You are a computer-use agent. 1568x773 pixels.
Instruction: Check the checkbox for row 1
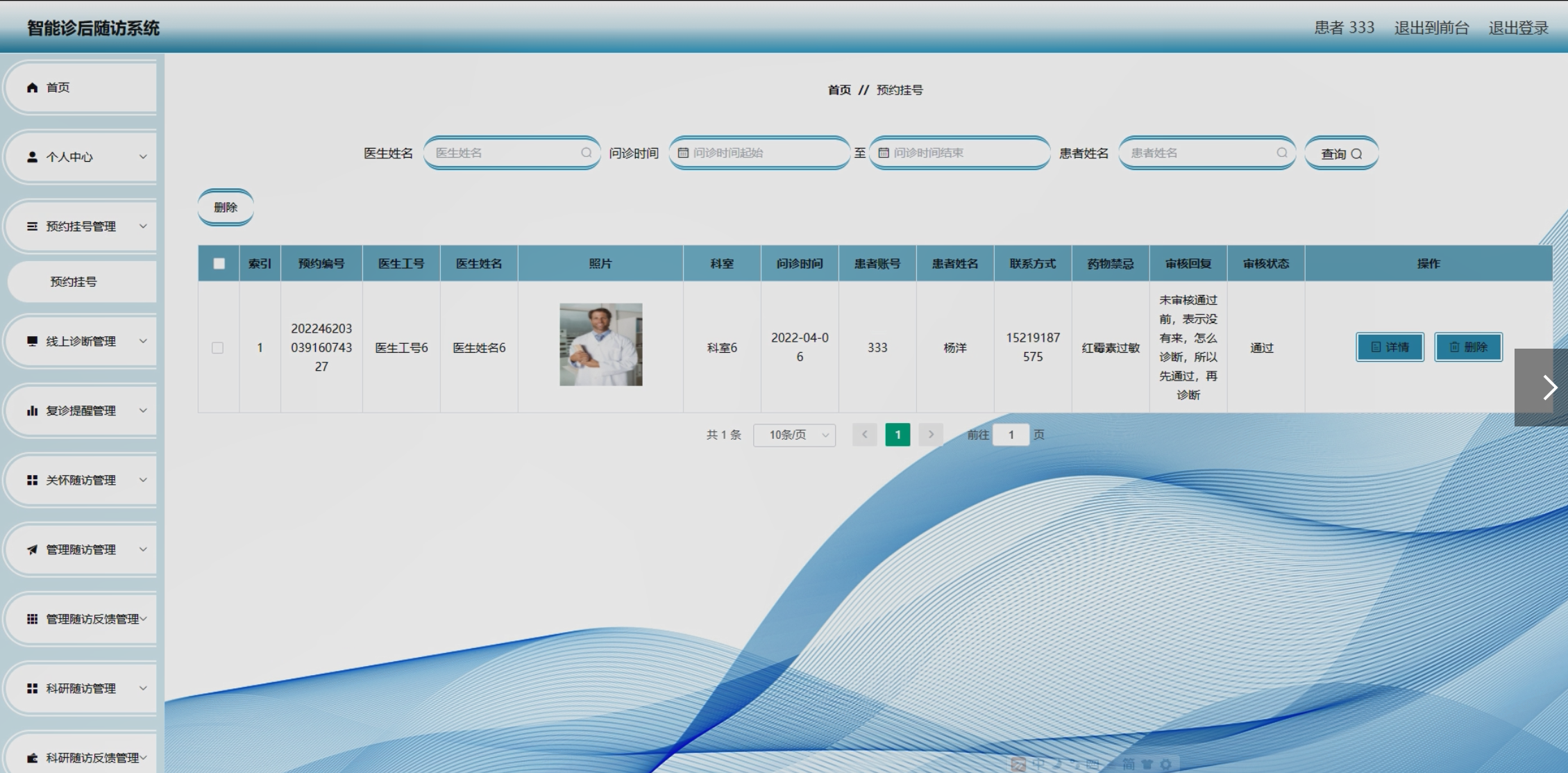click(x=217, y=348)
